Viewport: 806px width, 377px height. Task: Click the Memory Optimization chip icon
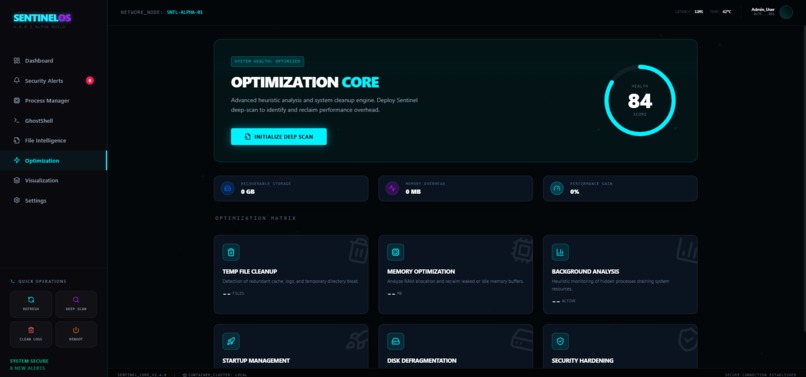coord(396,252)
